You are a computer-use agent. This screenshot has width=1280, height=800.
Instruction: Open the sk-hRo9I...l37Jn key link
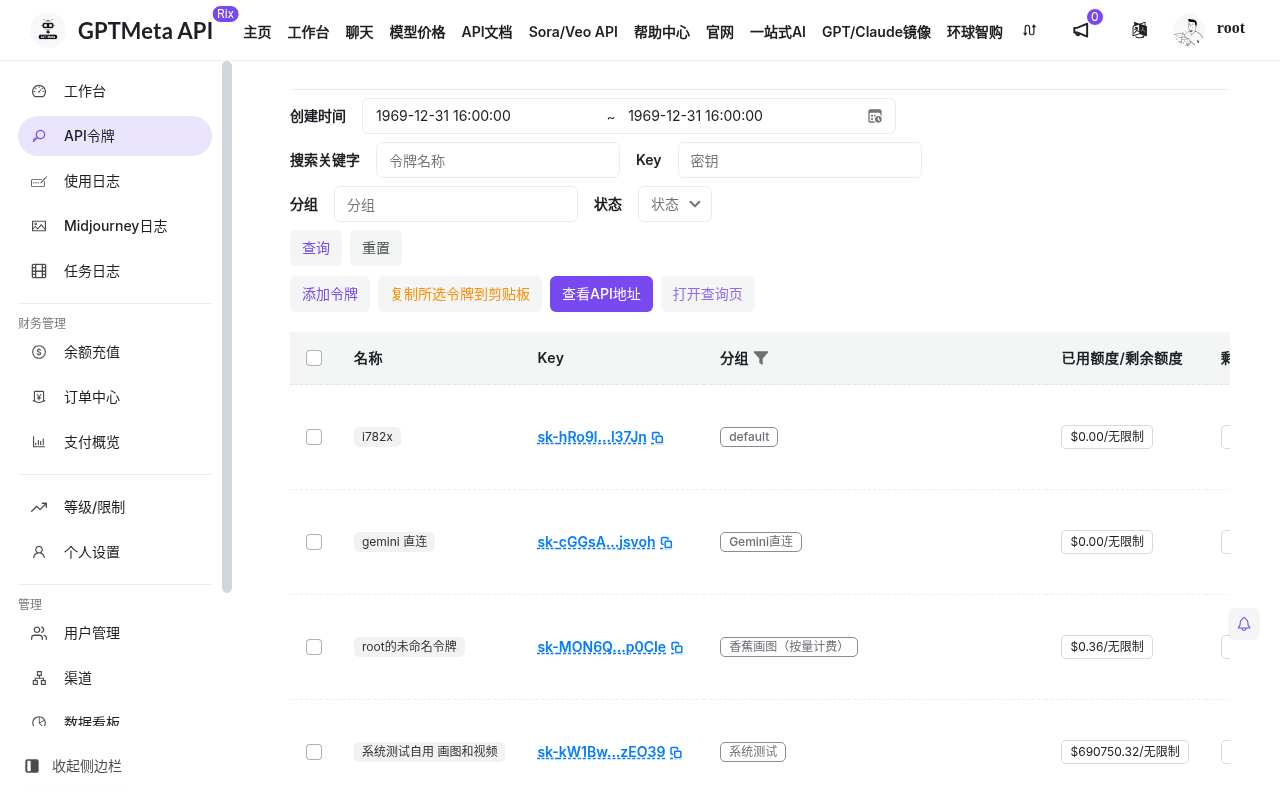[592, 437]
